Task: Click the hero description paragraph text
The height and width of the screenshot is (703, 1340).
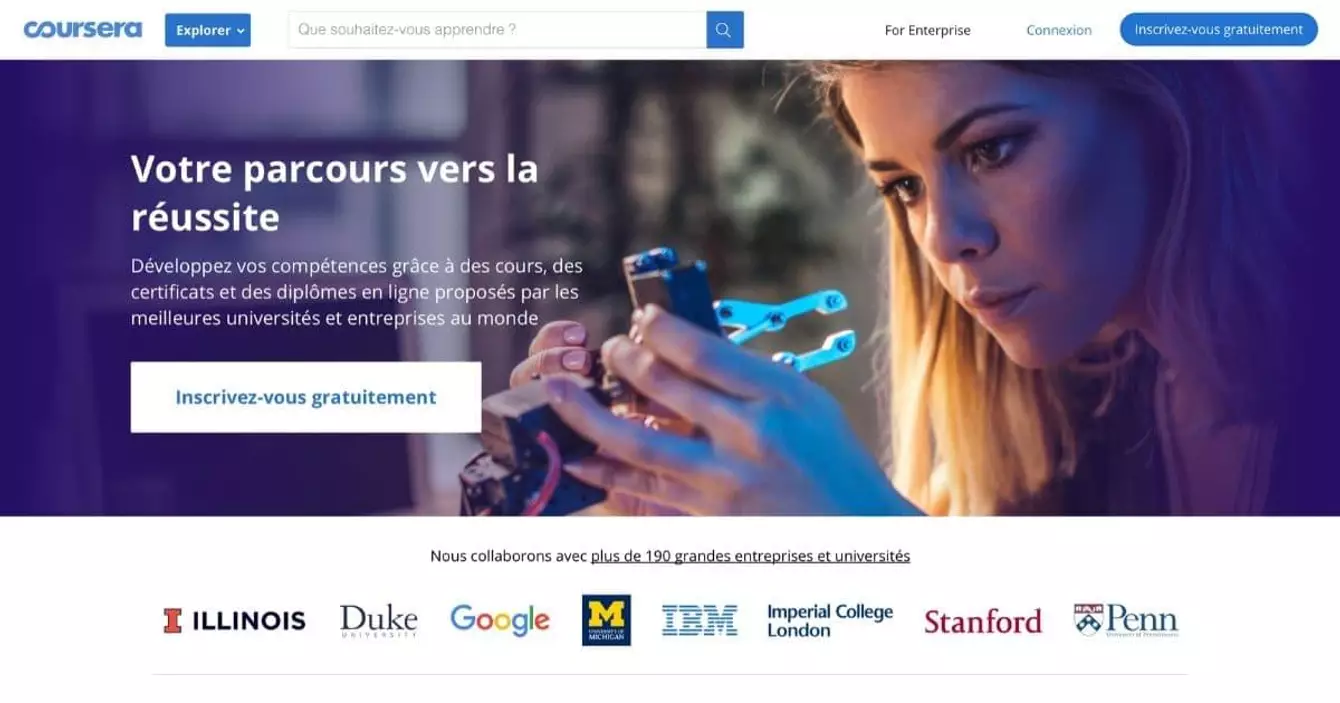Action: coord(356,293)
